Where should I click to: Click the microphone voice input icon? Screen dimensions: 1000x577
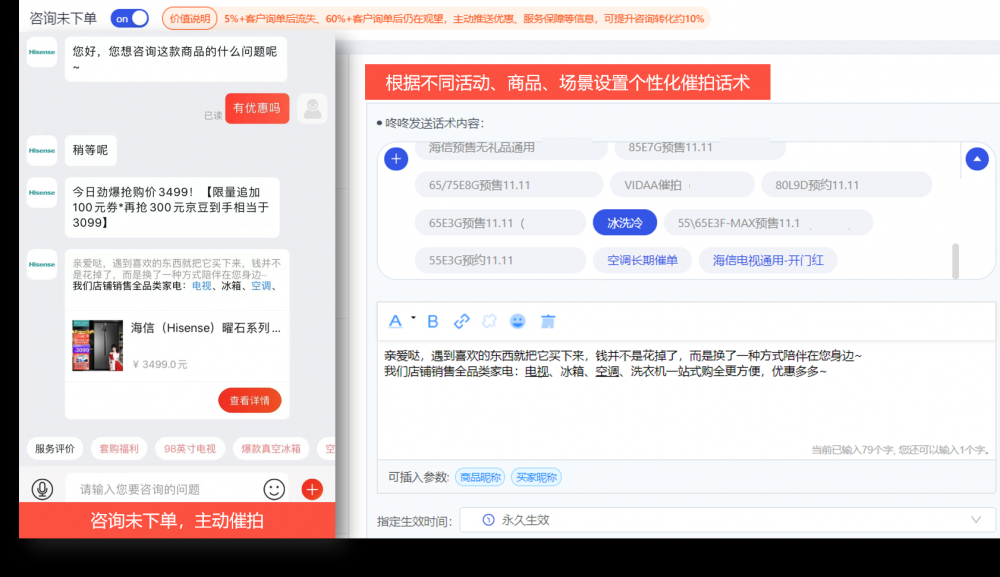pos(42,489)
